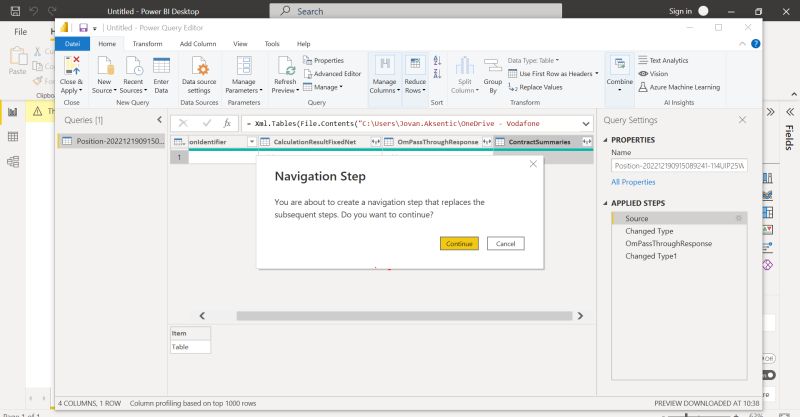
Task: Switch to the Transform tab
Action: click(147, 44)
